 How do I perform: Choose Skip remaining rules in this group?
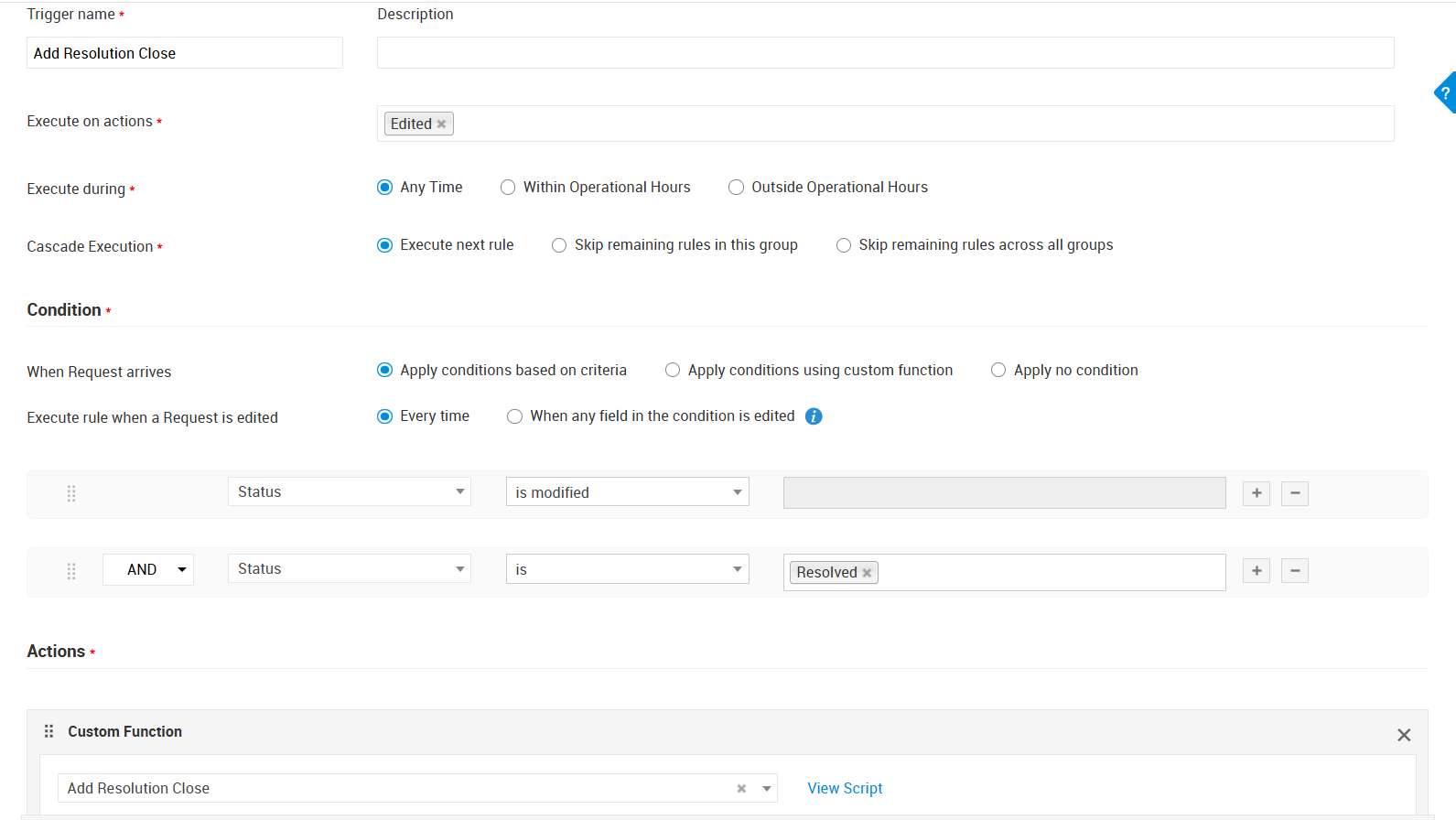click(559, 245)
